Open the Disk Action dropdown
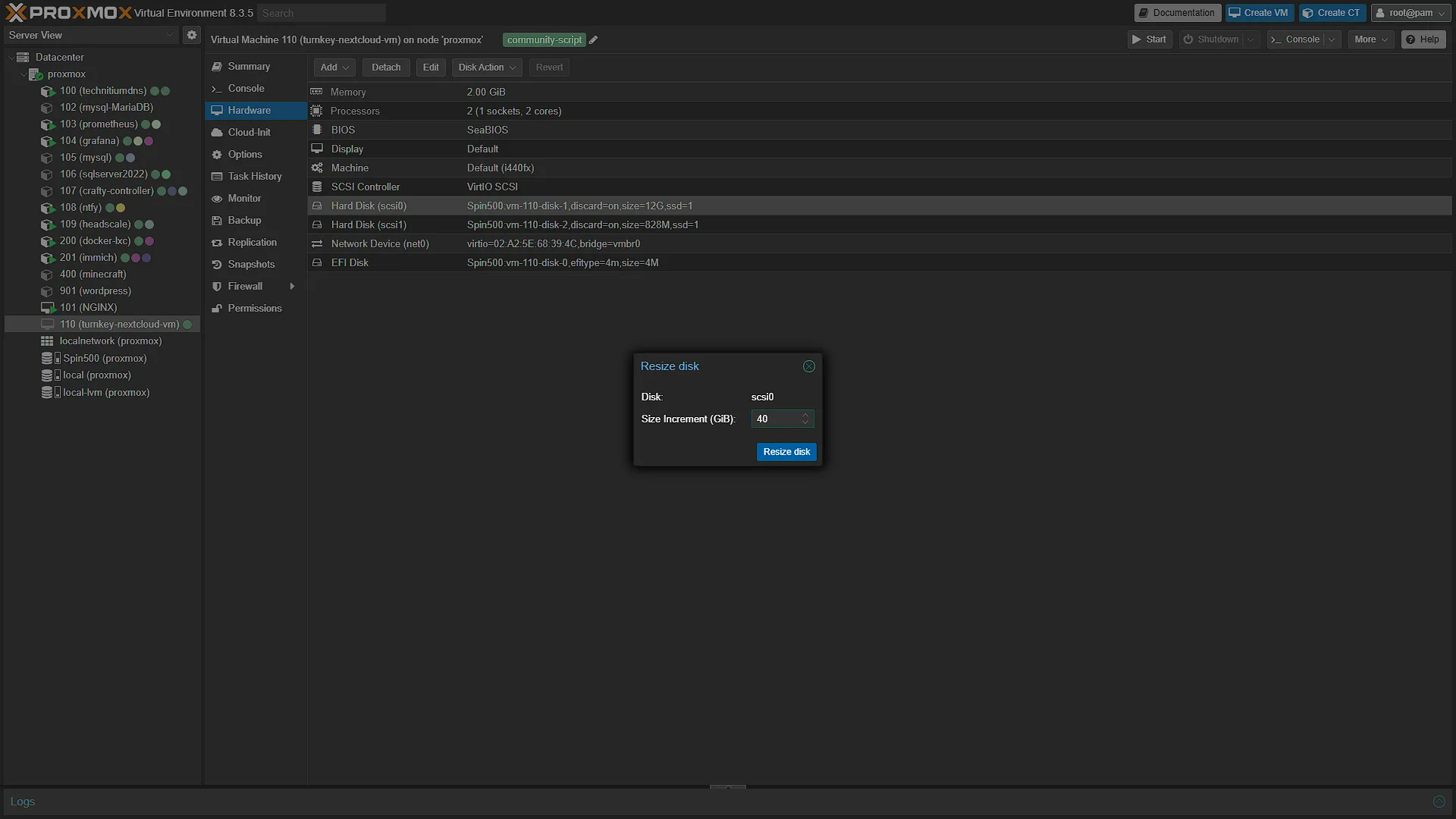 click(x=487, y=67)
